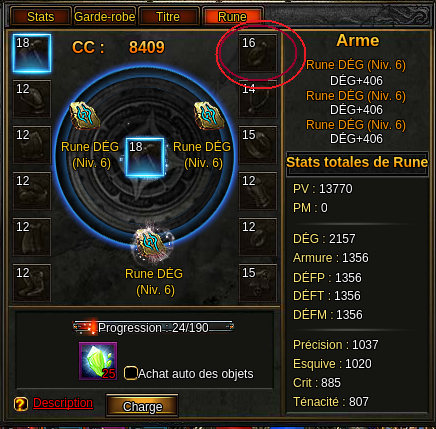Enable Achat auto des objets checkbox
Image resolution: width=436 pixels, height=429 pixels.
point(130,373)
